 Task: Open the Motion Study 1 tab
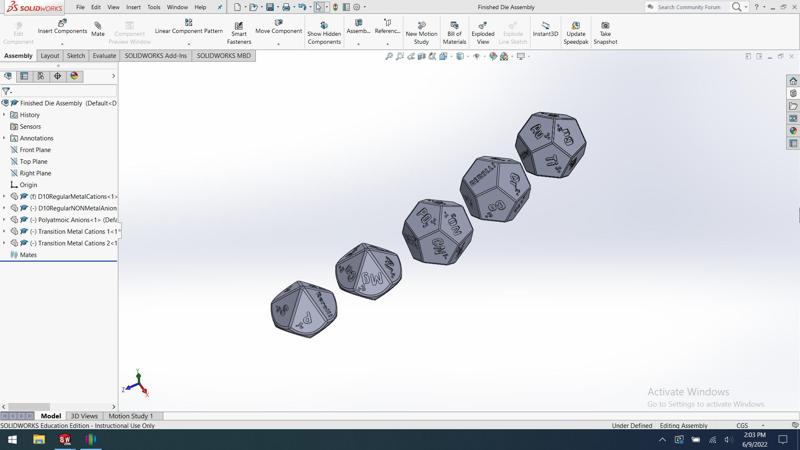(x=131, y=416)
